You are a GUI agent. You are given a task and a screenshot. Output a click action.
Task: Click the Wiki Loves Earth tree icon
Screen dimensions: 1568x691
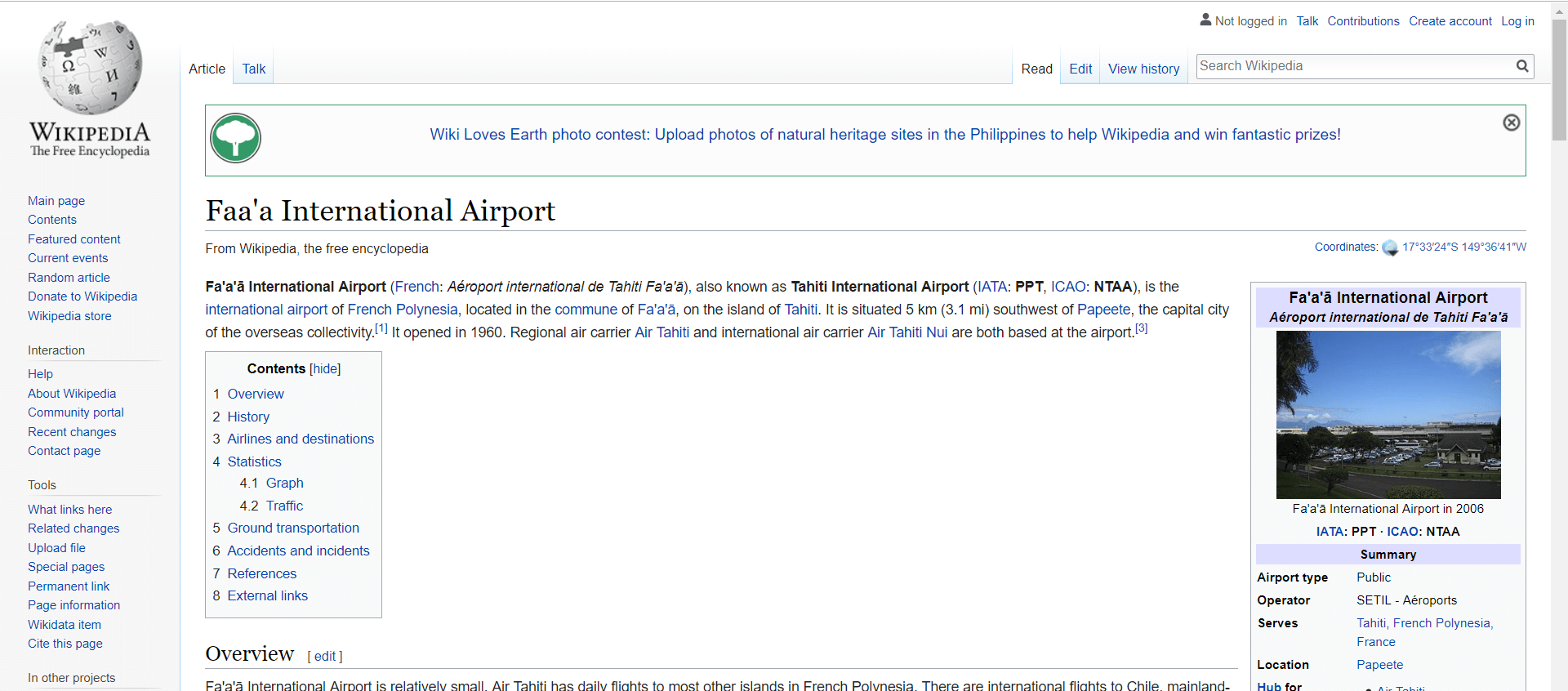235,138
